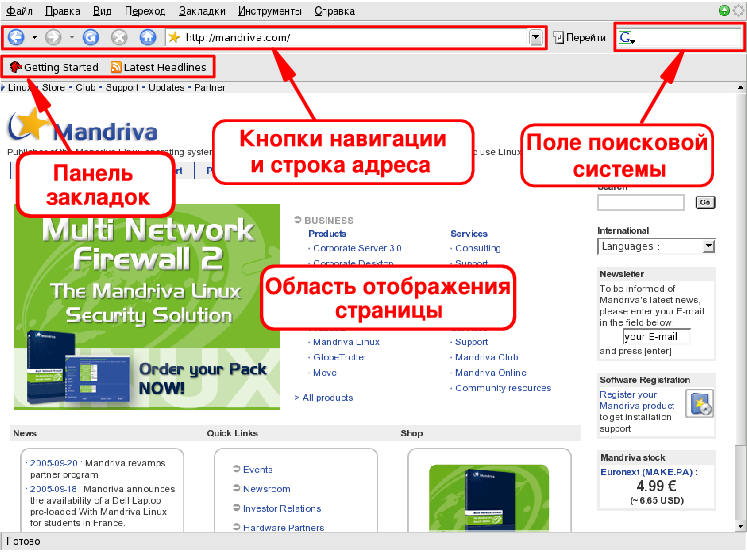Open the Переход menu
The width and height of the screenshot is (747, 552).
145,11
